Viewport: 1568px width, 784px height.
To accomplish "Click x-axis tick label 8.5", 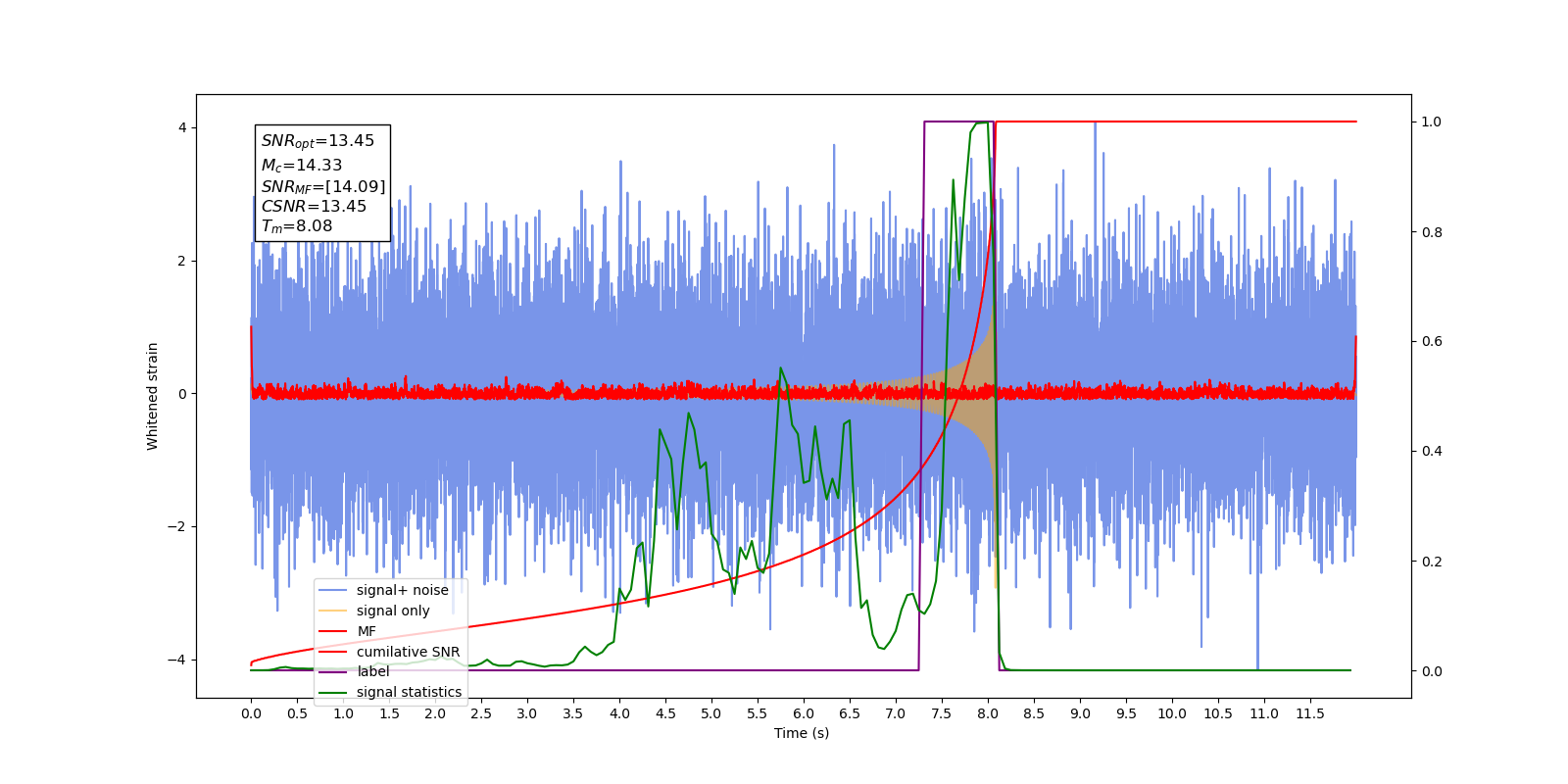I will pos(1034,713).
